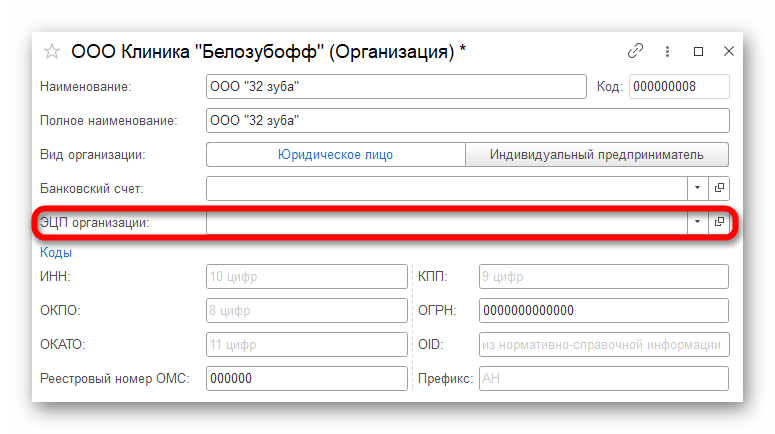This screenshot has width=775, height=434.
Task: Open the selected bank account record
Action: pyautogui.click(x=719, y=188)
